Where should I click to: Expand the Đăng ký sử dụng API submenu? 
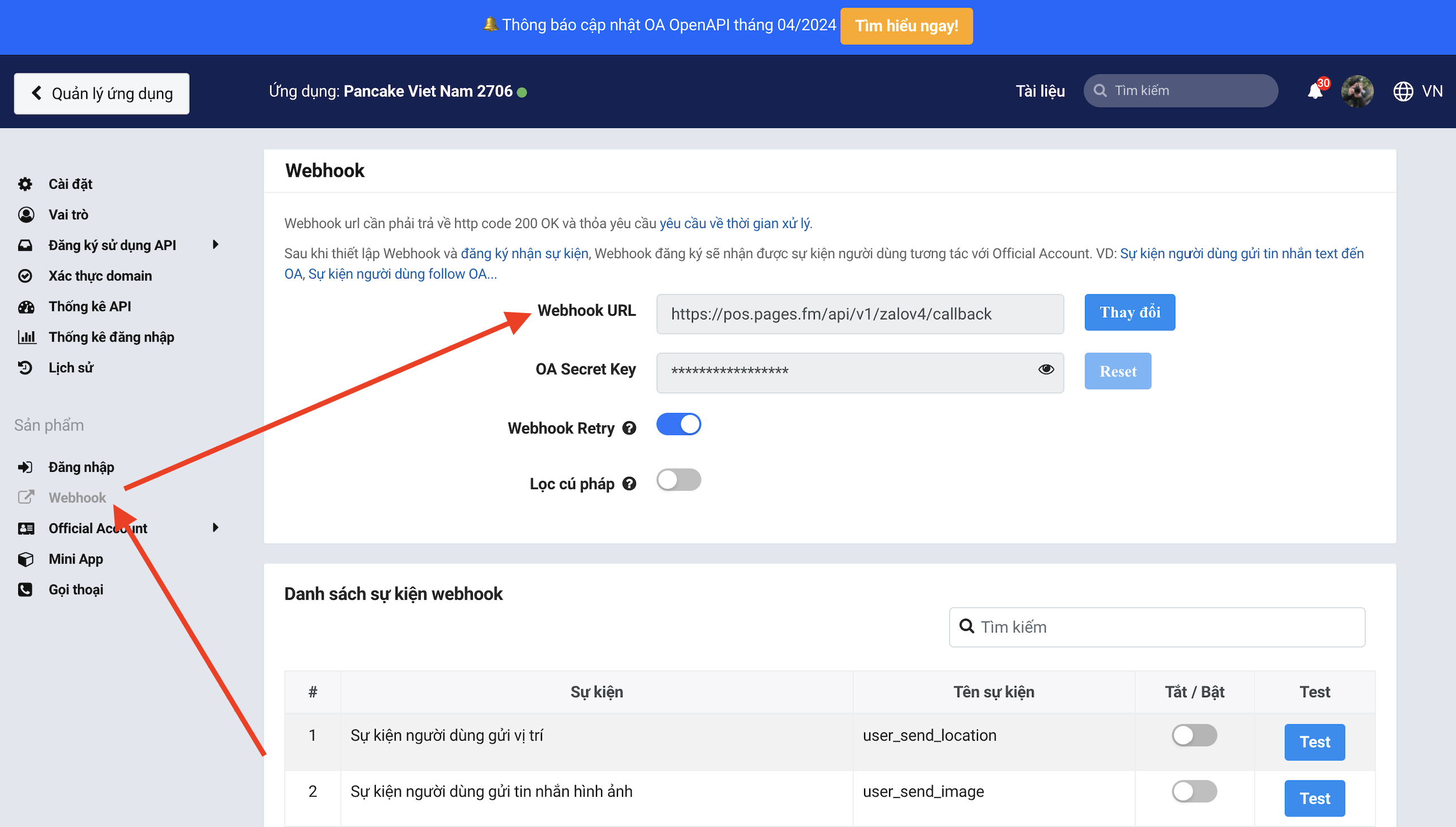tap(215, 245)
